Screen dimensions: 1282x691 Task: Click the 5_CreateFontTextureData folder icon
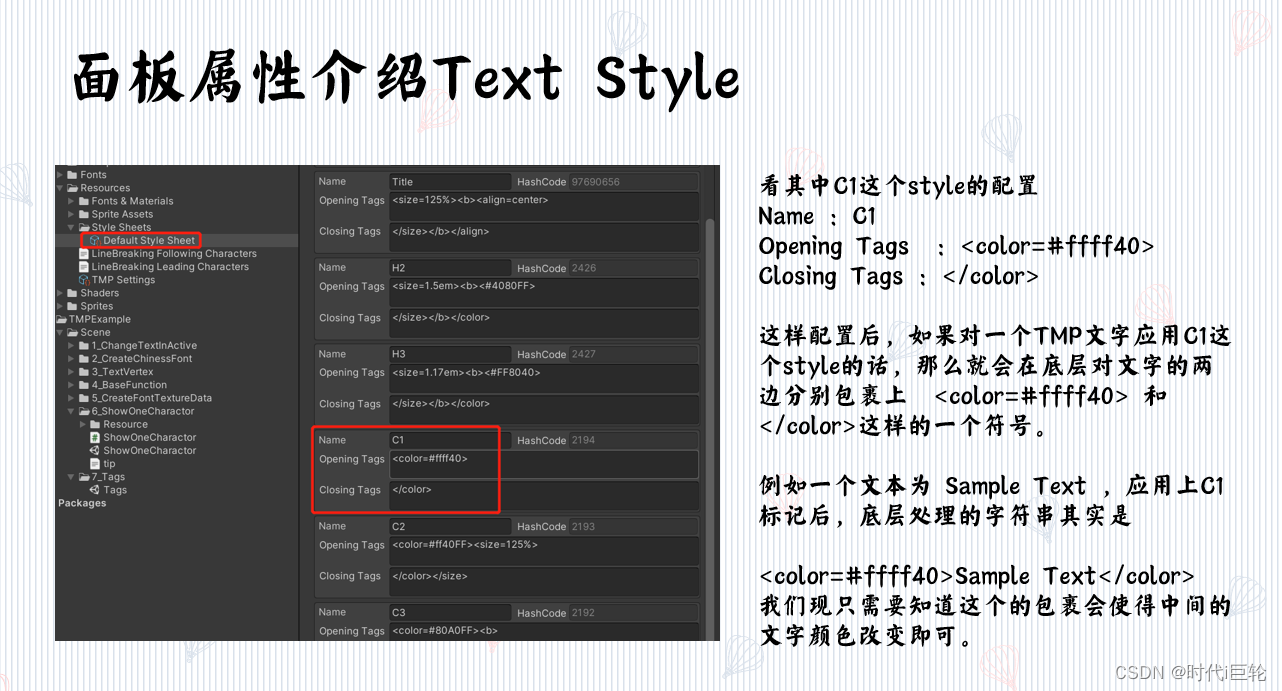(85, 398)
